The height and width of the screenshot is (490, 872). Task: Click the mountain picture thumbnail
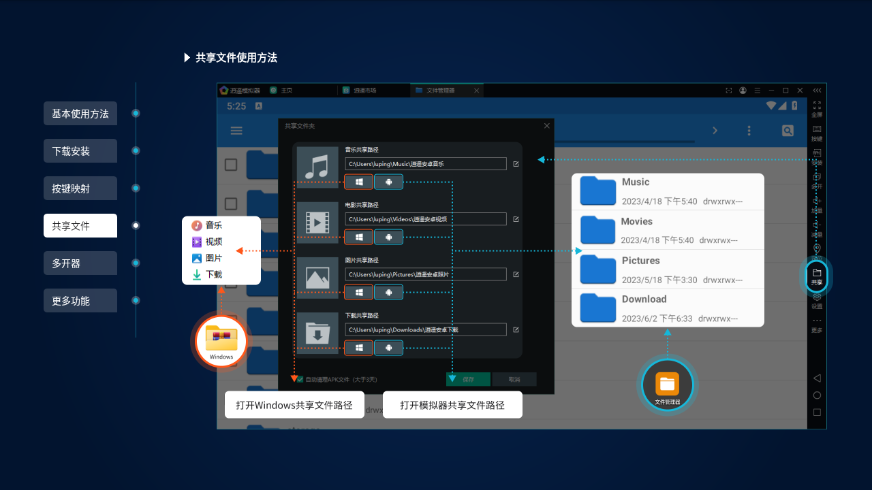318,278
